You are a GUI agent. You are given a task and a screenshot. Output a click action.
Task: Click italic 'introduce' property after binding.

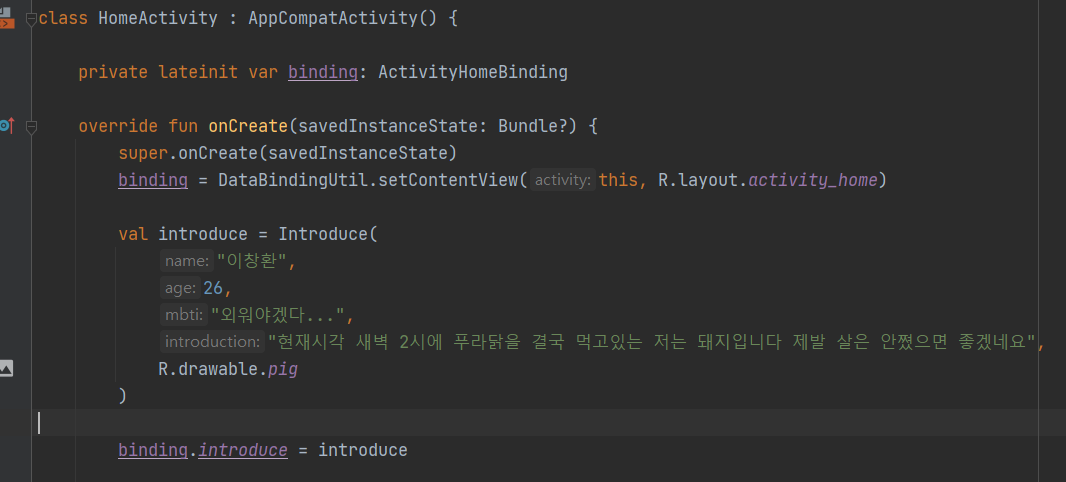click(243, 450)
